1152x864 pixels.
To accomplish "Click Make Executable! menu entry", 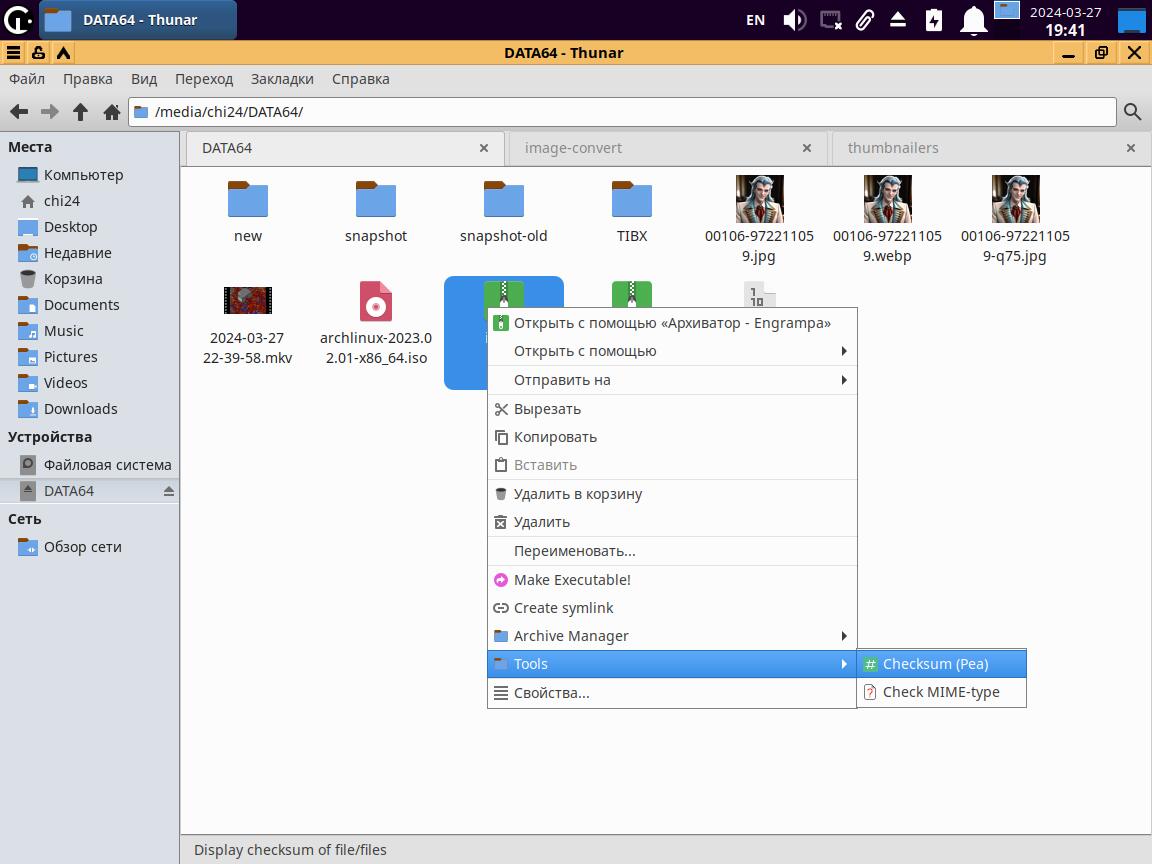I will 572,580.
